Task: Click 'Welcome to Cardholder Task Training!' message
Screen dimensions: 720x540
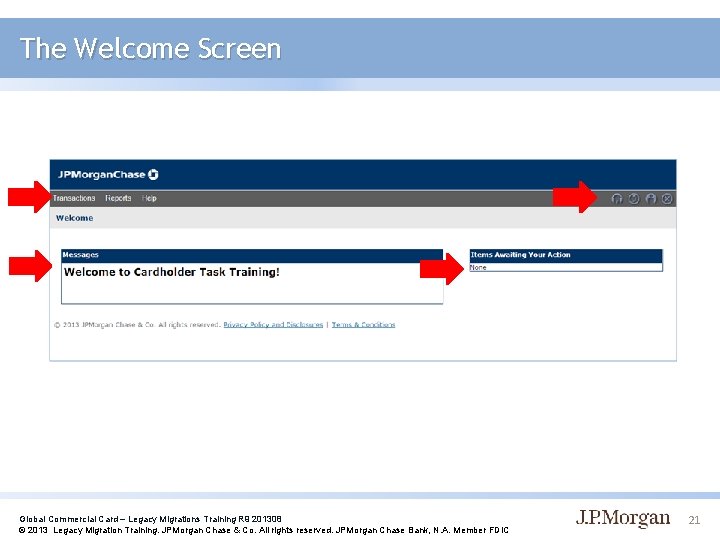Action: click(x=172, y=272)
